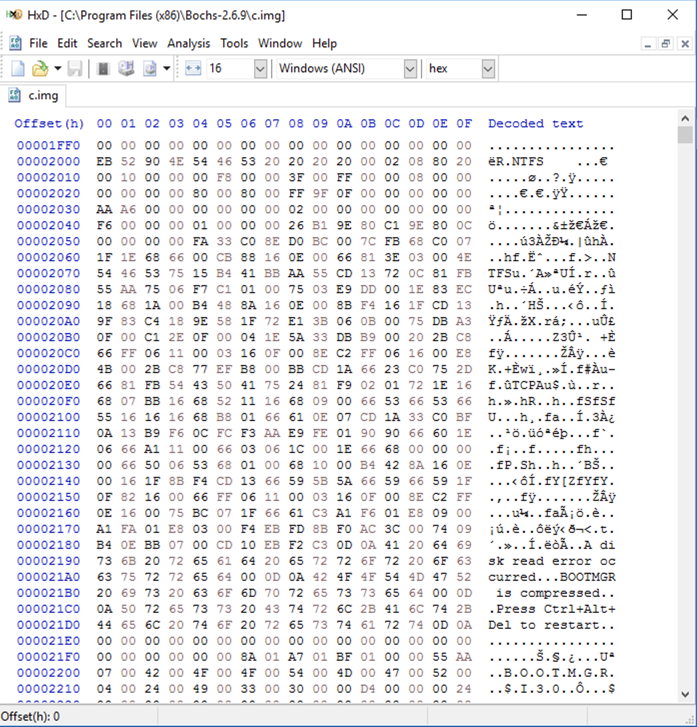The image size is (697, 727).
Task: Open the Analysis menu
Action: (188, 43)
